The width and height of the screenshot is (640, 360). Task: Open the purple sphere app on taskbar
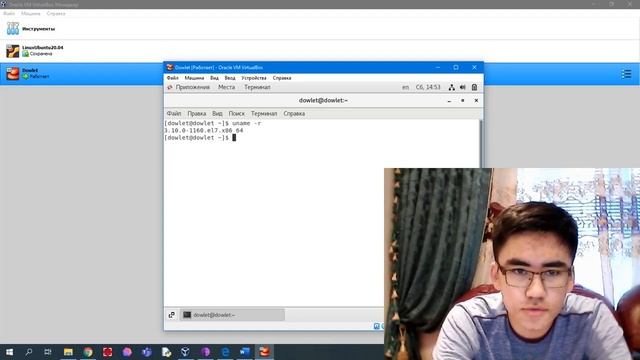205,352
